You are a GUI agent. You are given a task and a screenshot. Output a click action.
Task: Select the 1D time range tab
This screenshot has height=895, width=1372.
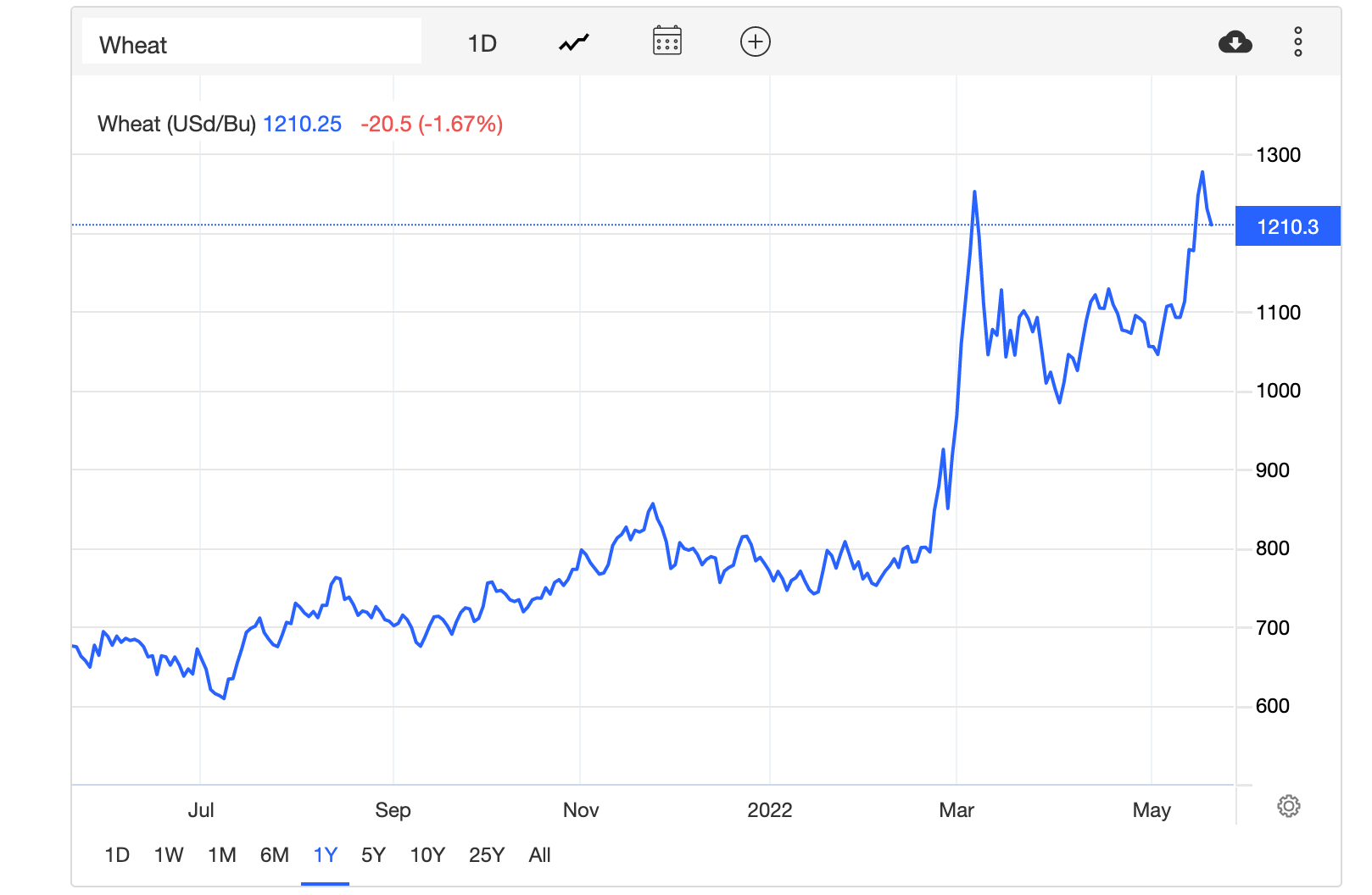(x=117, y=855)
